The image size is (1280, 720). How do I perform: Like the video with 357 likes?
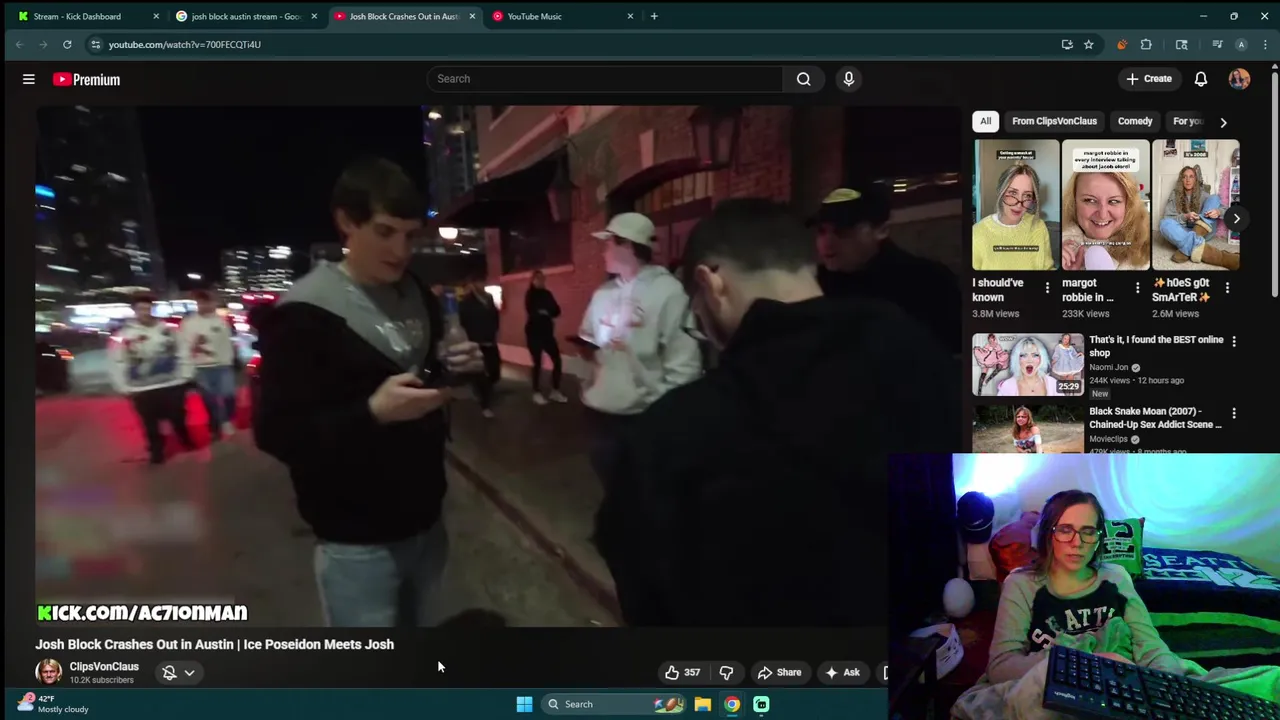(x=682, y=672)
